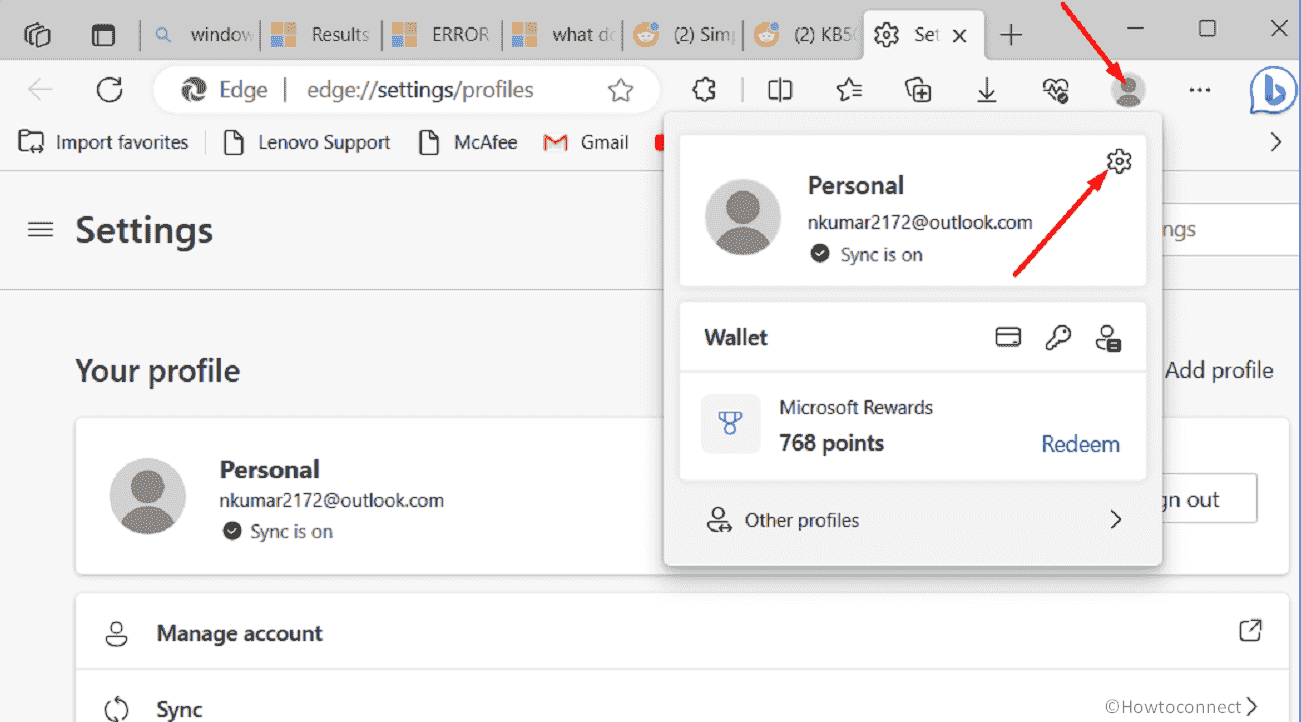Screen dimensions: 1301x722
Task: Open Import favorites bookmark
Action: [103, 142]
